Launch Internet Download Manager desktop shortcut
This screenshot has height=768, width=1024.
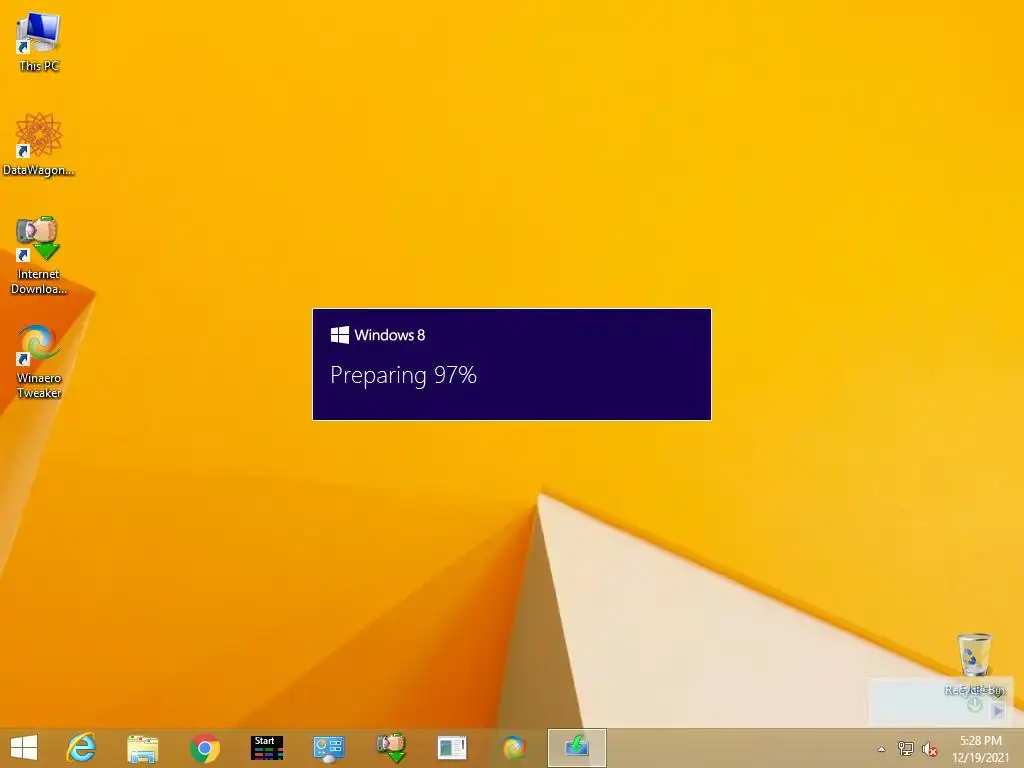39,255
